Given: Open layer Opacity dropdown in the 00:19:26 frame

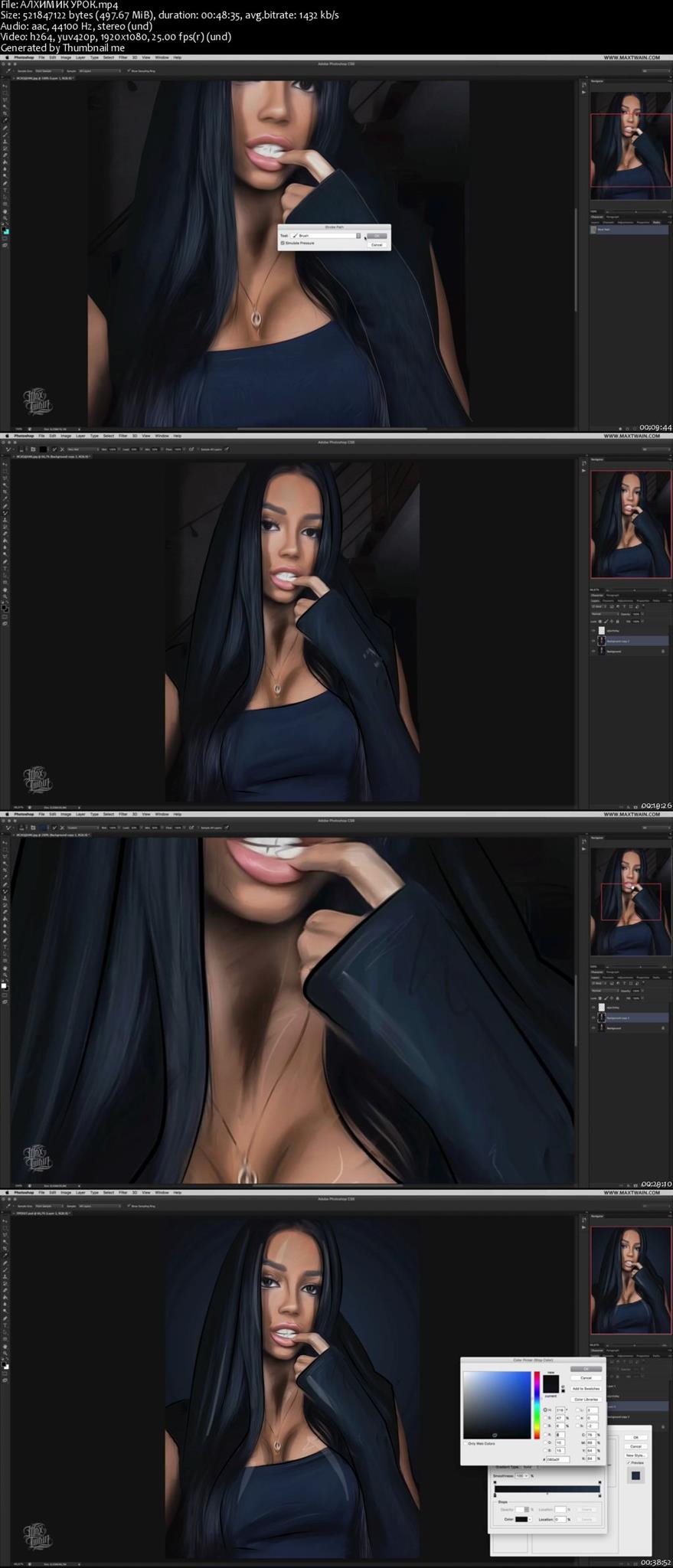Looking at the screenshot, I should tap(642, 614).
